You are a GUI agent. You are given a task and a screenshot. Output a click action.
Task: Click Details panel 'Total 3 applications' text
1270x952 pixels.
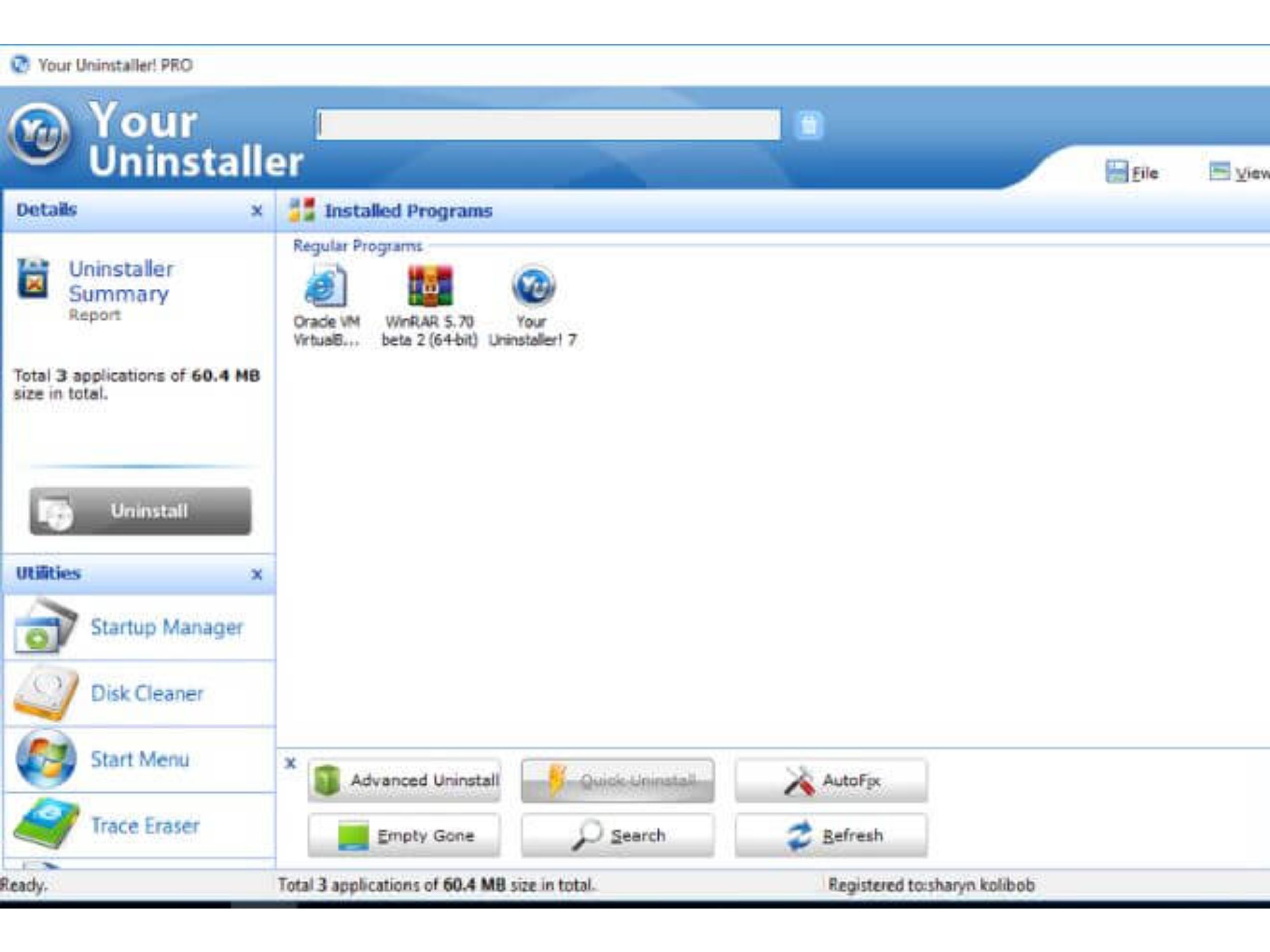[137, 384]
